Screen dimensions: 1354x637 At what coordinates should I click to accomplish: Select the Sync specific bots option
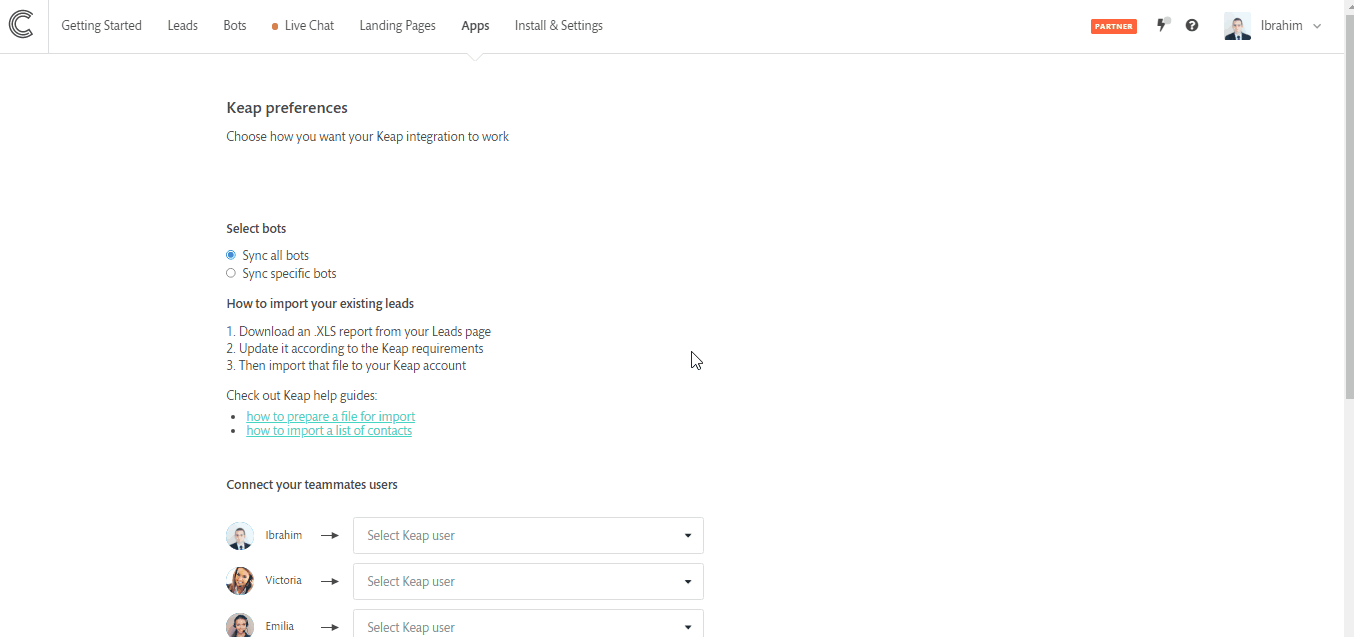(x=231, y=273)
